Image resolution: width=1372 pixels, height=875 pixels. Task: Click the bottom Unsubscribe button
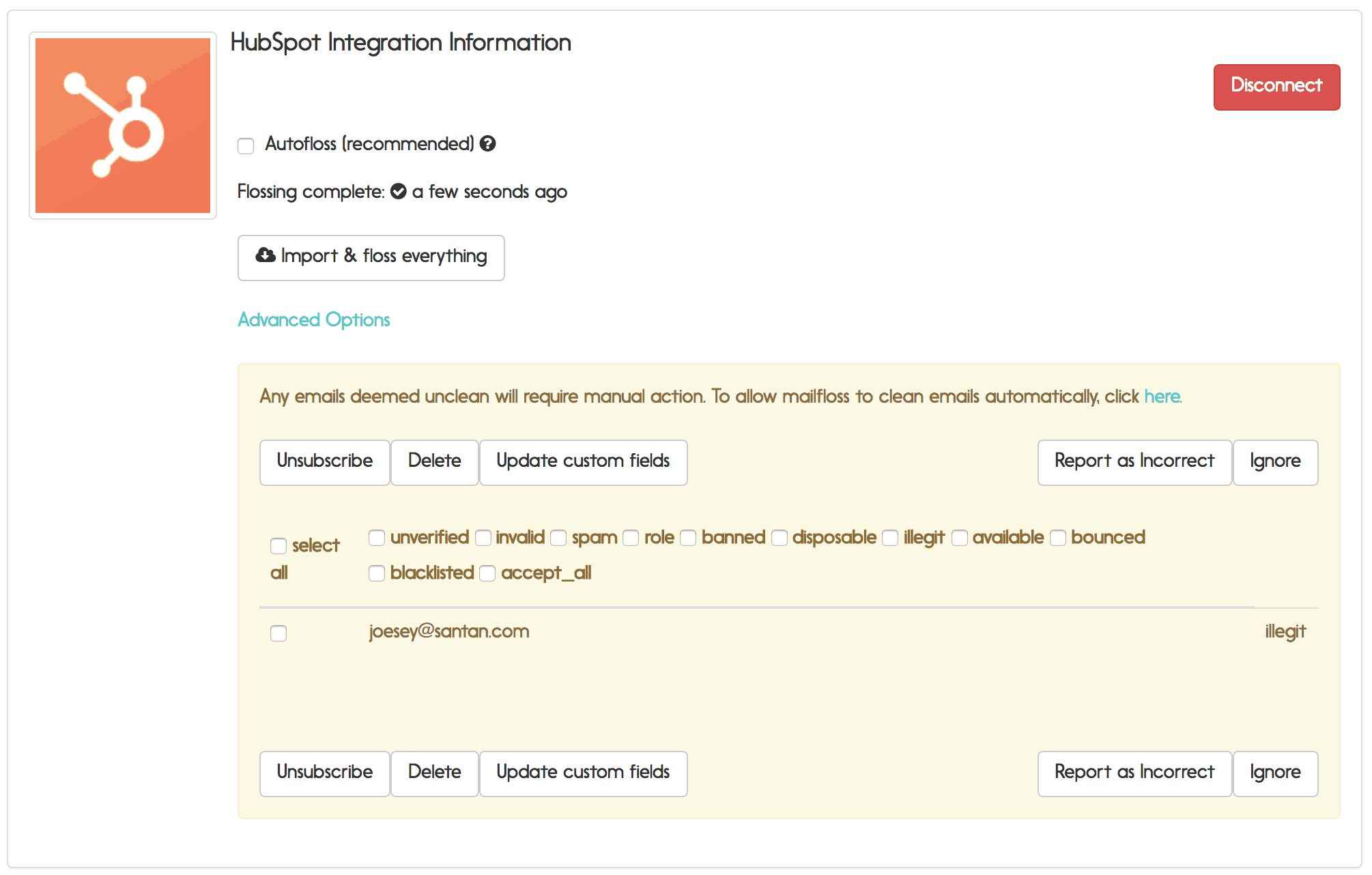(325, 773)
